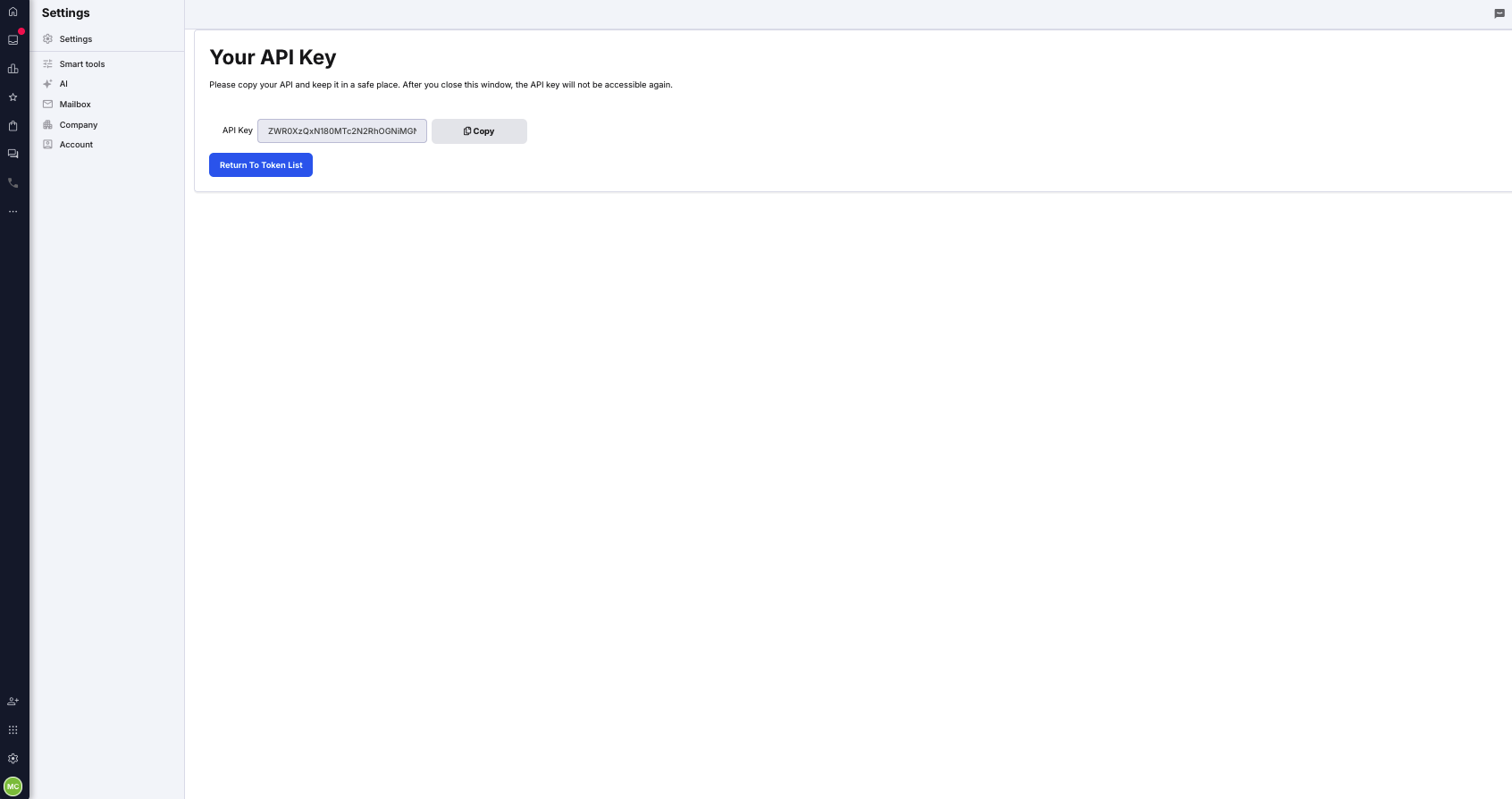Open the three-dot More icon
The image size is (1512, 799).
click(13, 212)
